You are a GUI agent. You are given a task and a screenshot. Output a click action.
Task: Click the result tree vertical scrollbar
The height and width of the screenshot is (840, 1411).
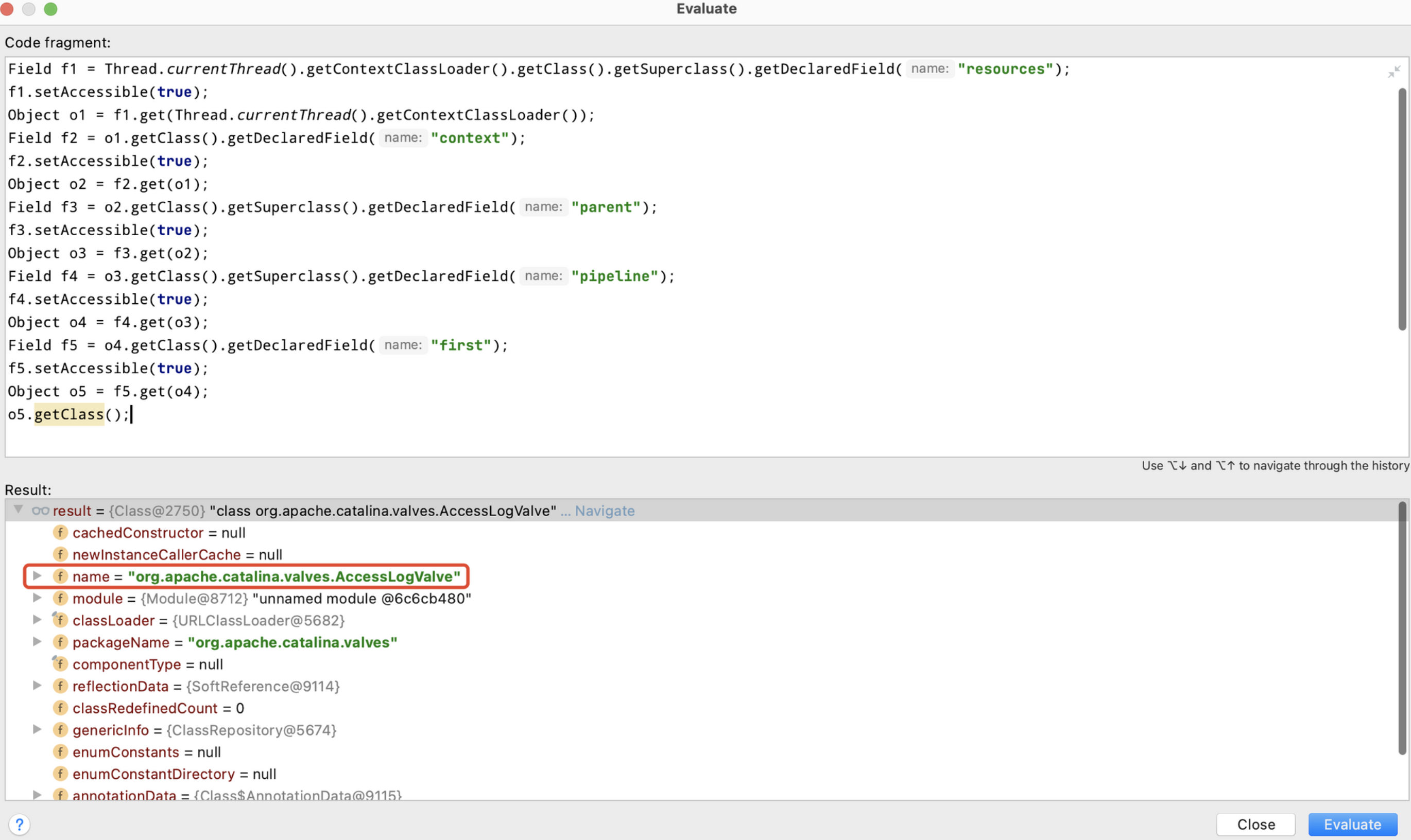tap(1402, 628)
